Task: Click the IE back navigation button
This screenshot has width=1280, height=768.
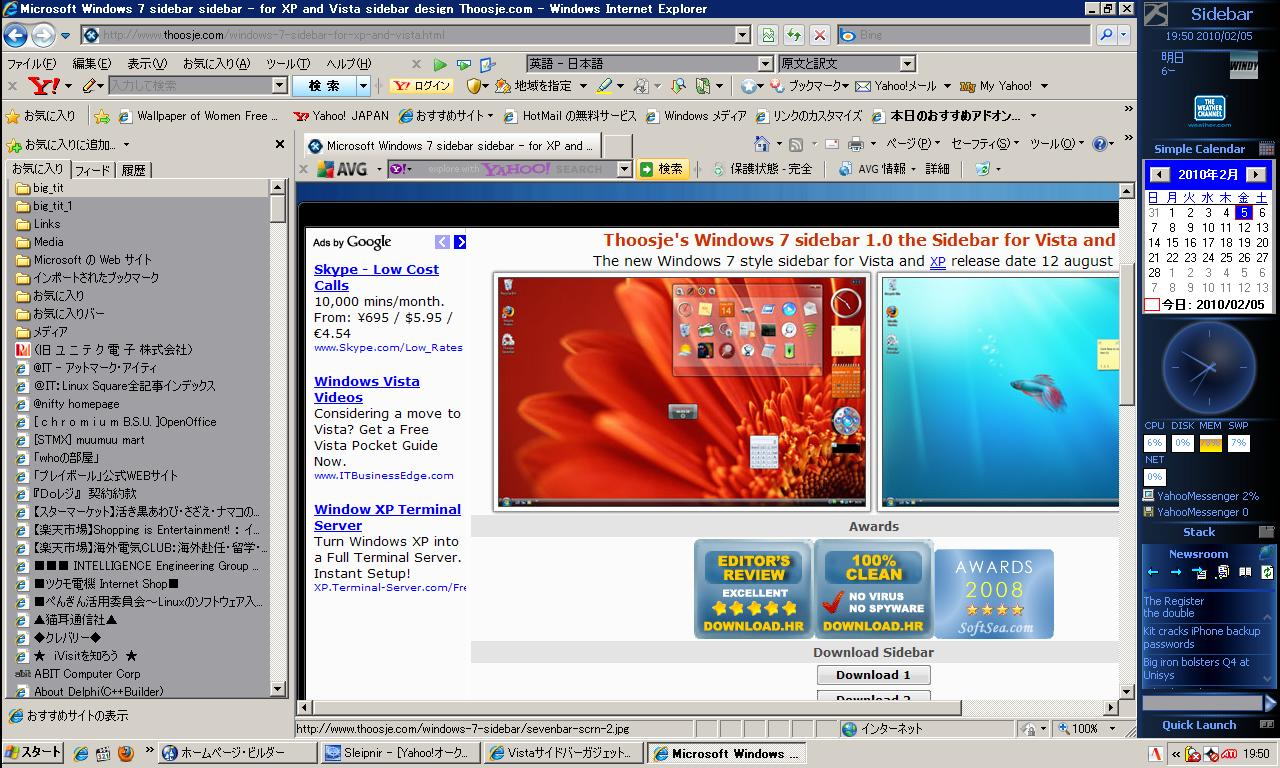Action: pyautogui.click(x=15, y=35)
